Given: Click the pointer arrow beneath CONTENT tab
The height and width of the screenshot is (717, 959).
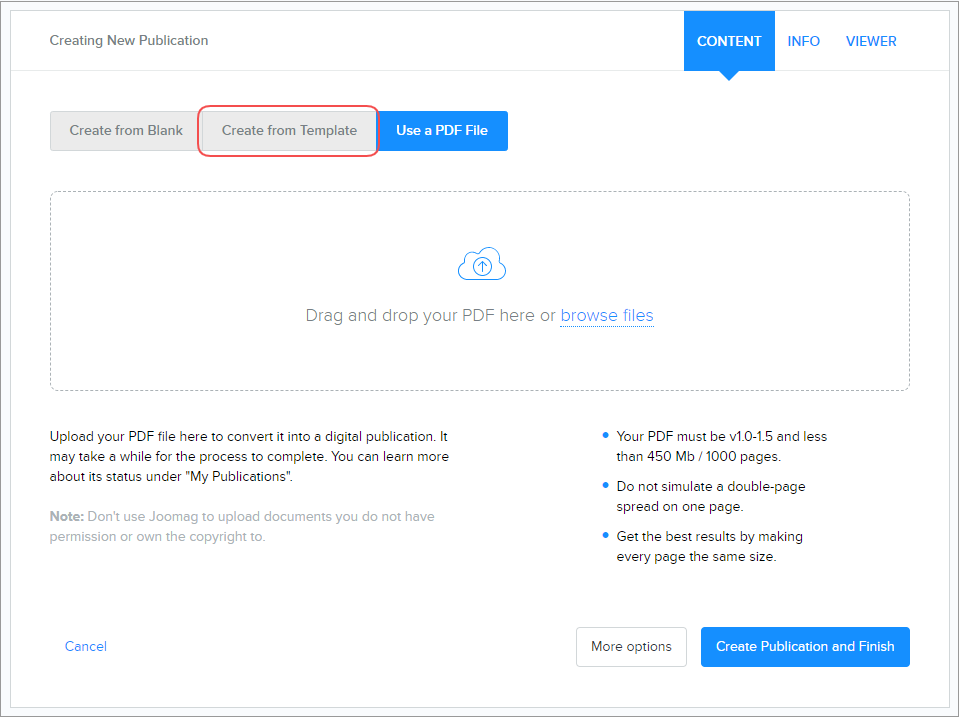Looking at the screenshot, I should [729, 75].
